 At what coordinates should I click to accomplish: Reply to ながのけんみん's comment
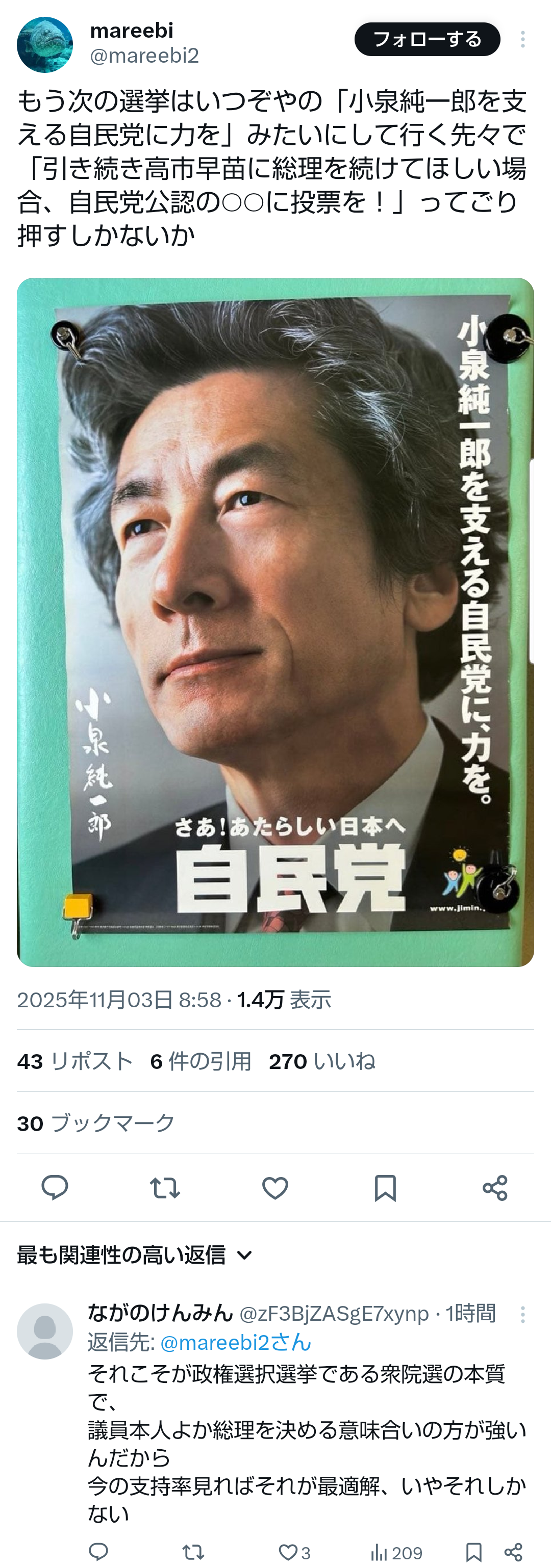(x=98, y=1552)
